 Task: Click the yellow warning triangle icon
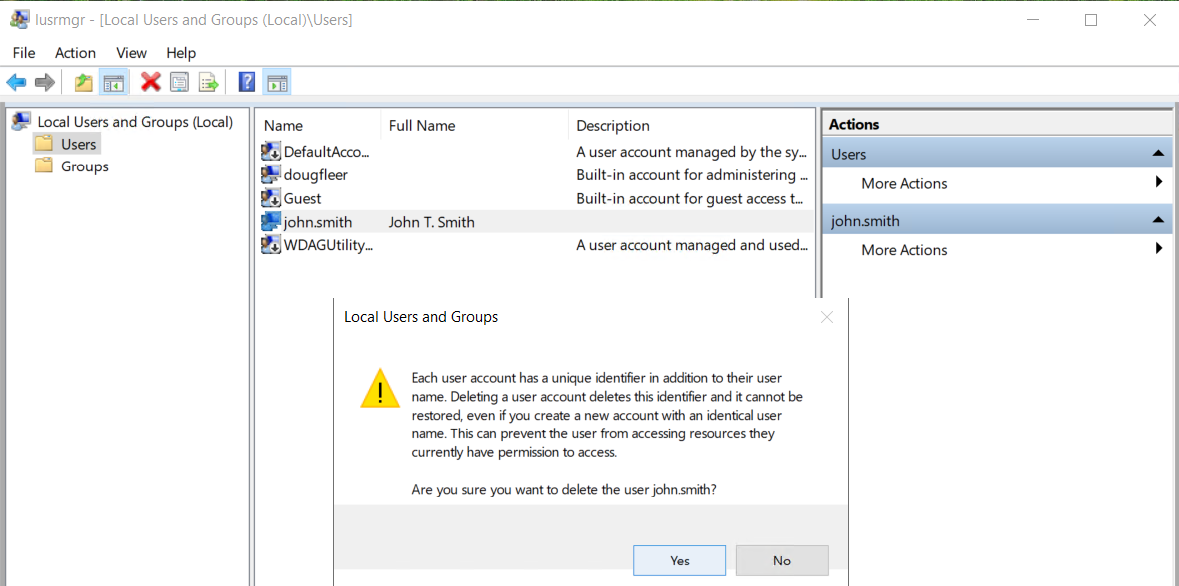[380, 389]
